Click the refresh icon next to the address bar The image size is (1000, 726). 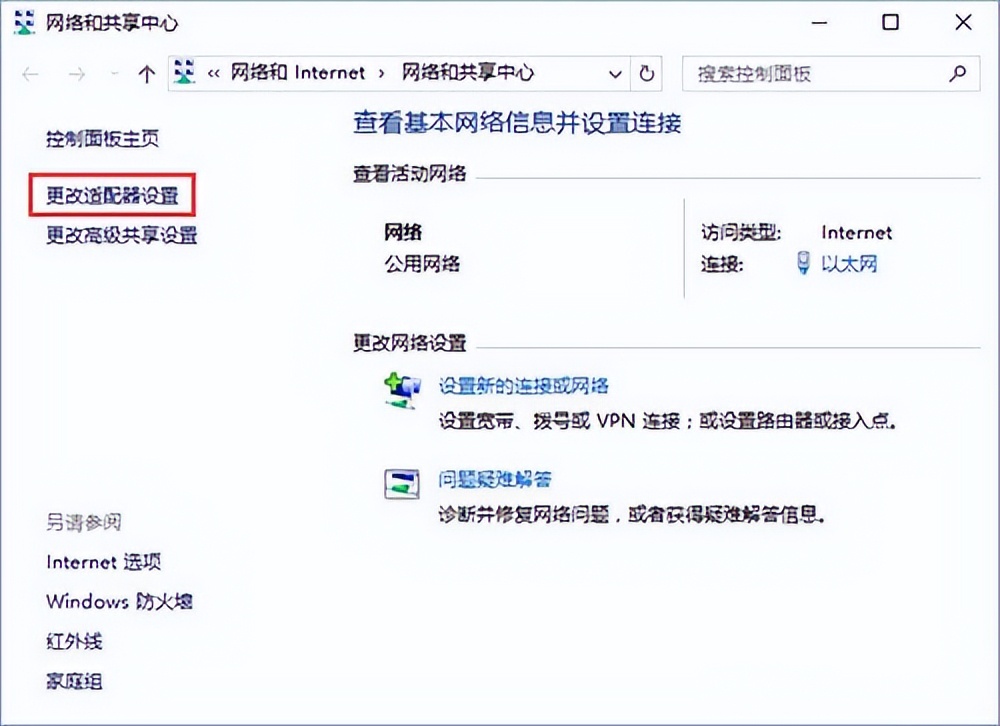[646, 72]
